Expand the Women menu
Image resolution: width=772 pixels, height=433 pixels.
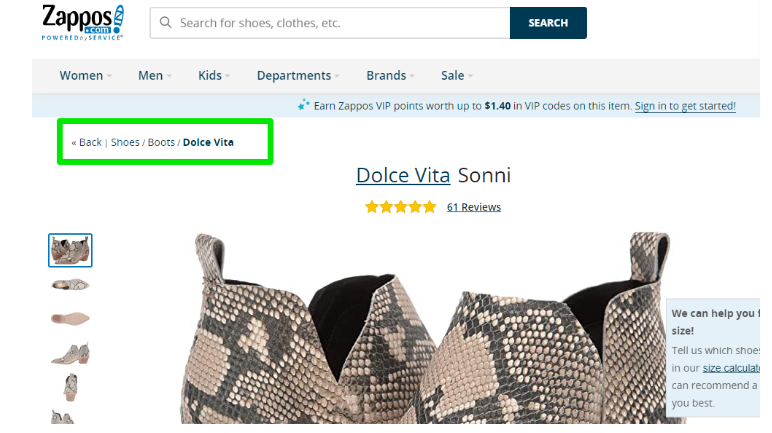[85, 76]
